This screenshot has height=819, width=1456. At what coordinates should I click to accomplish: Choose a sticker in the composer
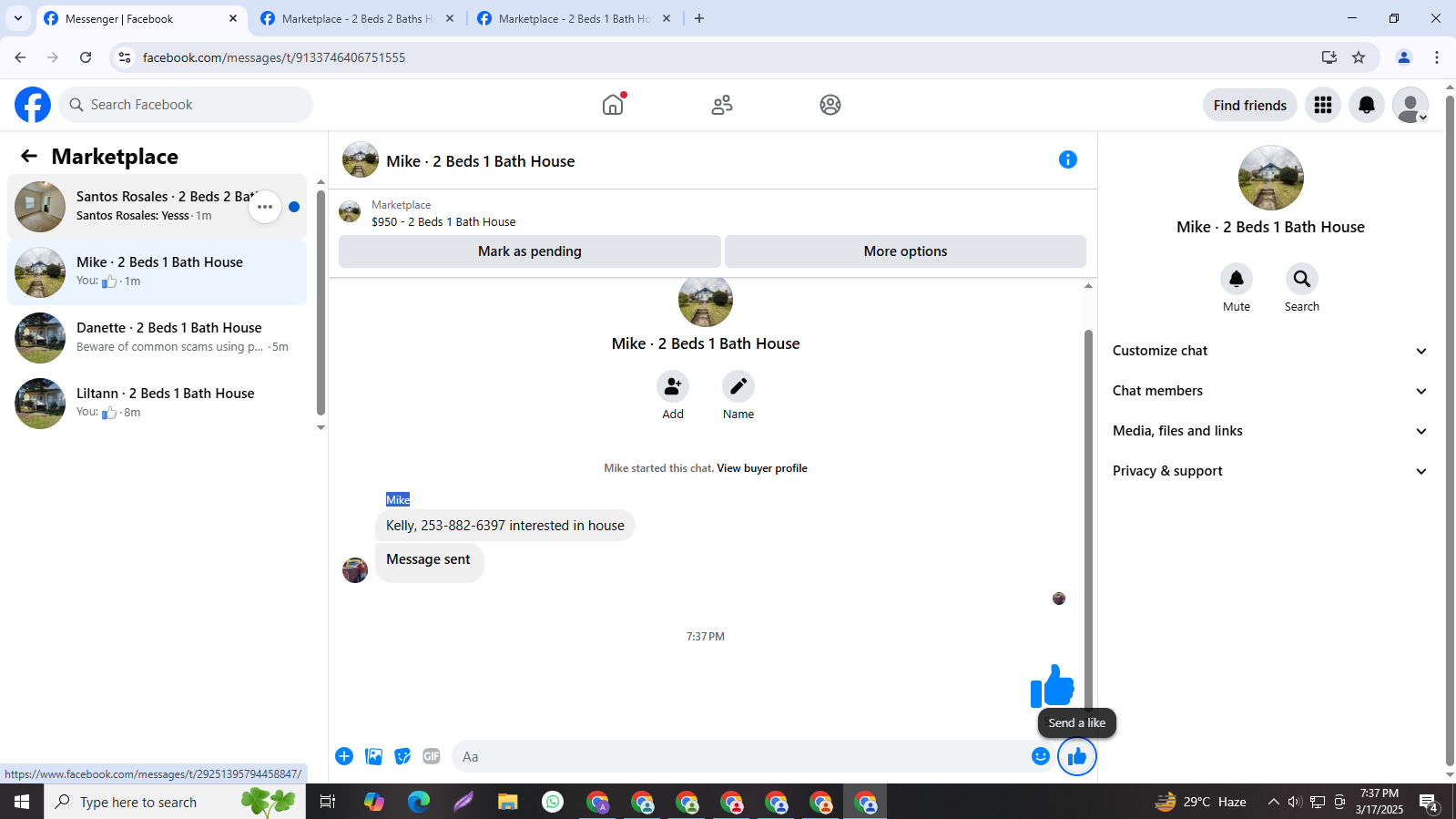[402, 756]
